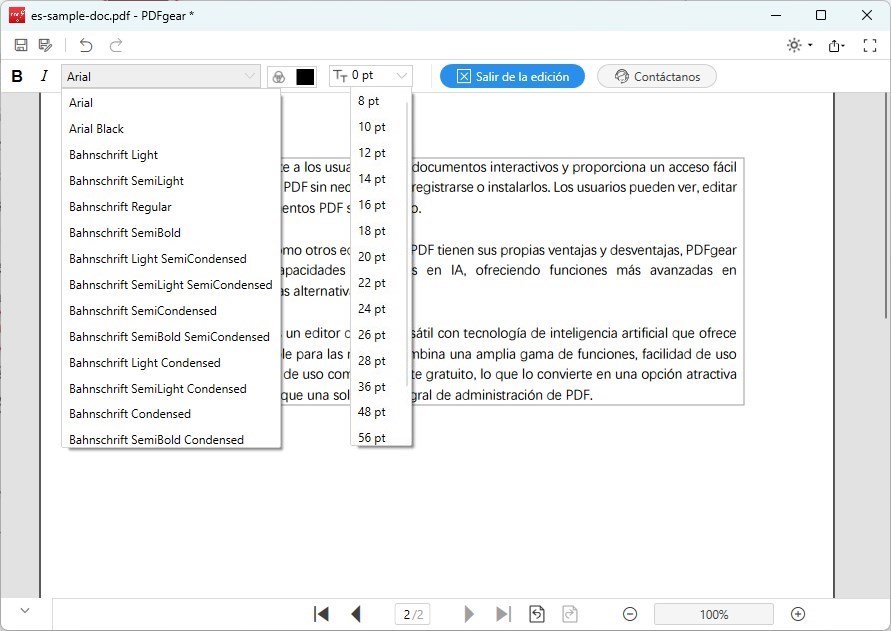This screenshot has height=631, width=891.
Task: Zoom in with the plus icon
Action: click(798, 614)
